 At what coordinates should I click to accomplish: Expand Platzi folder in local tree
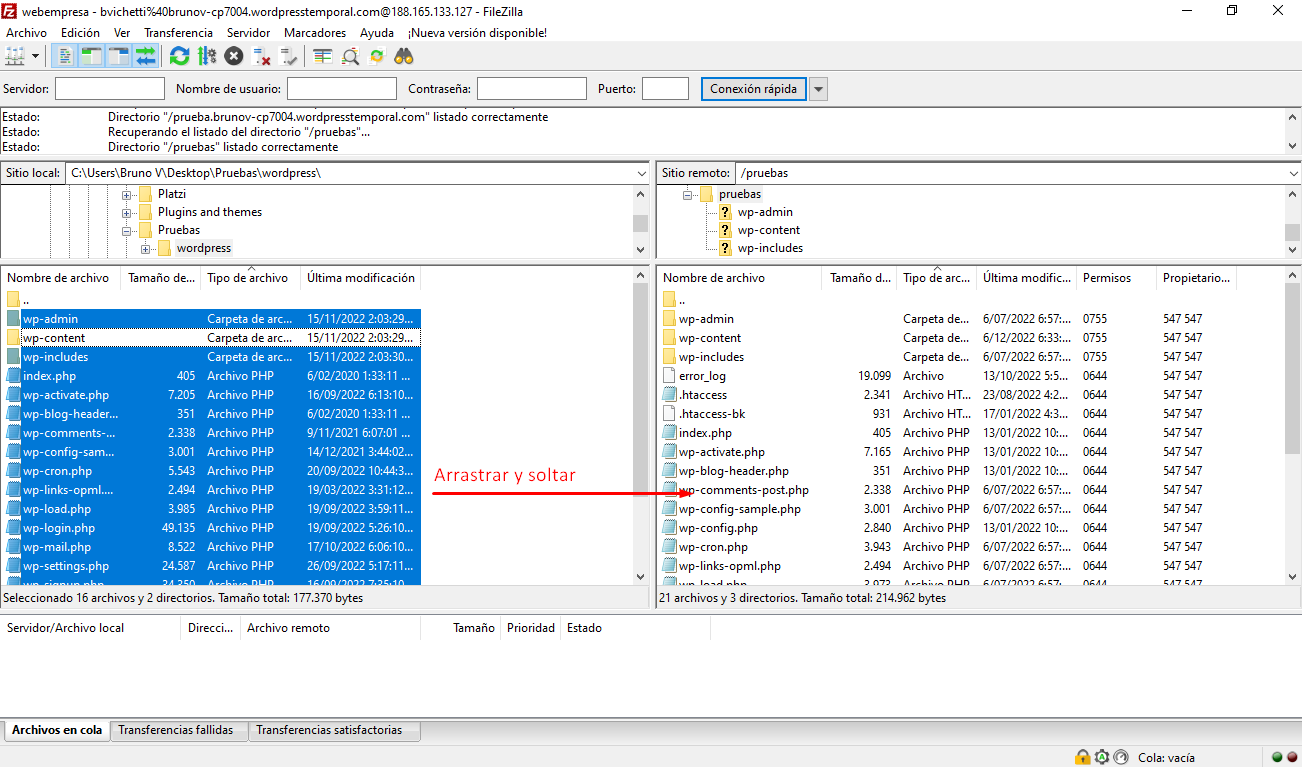127,194
